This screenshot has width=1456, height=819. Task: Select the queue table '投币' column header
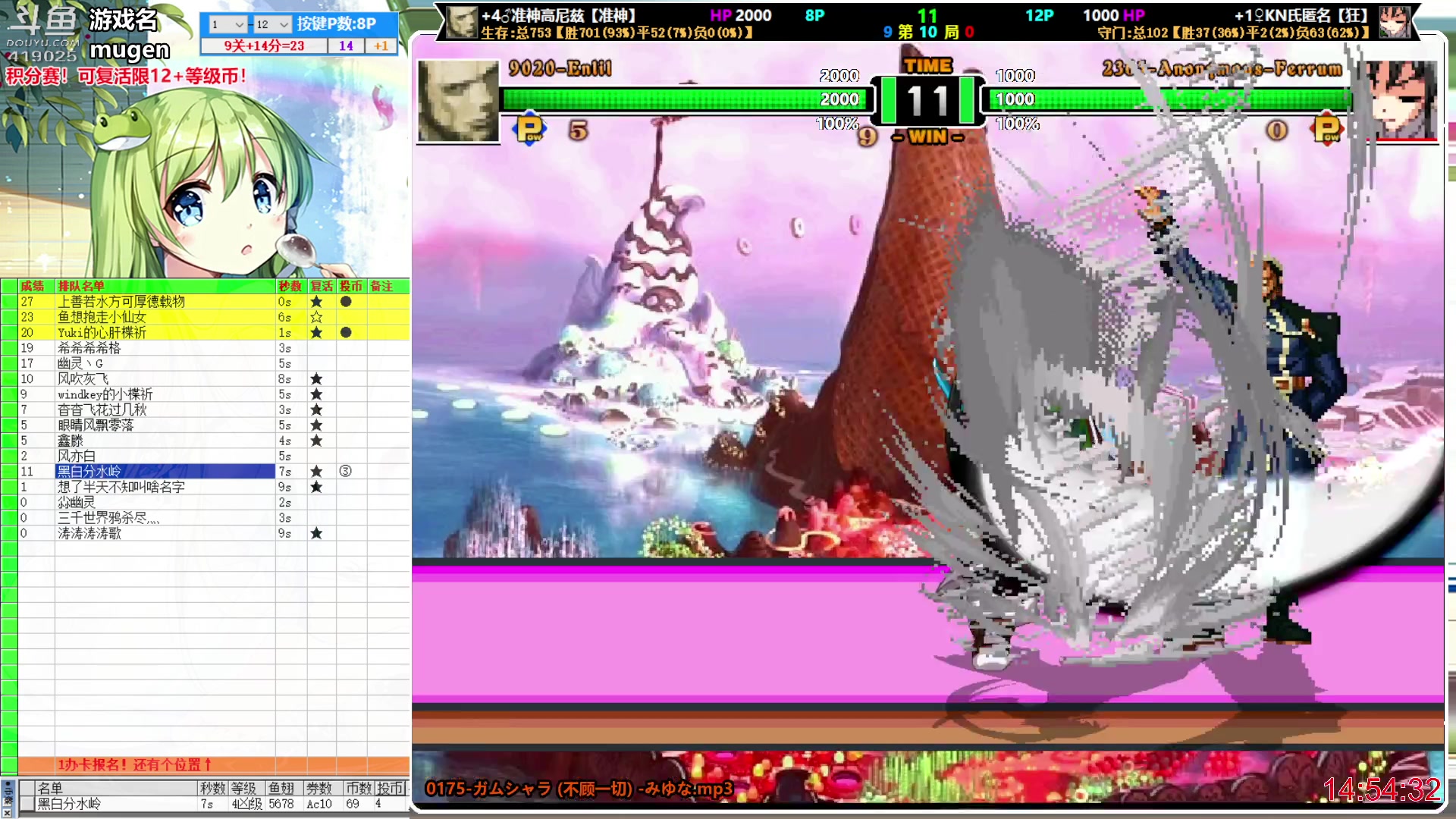coord(351,286)
